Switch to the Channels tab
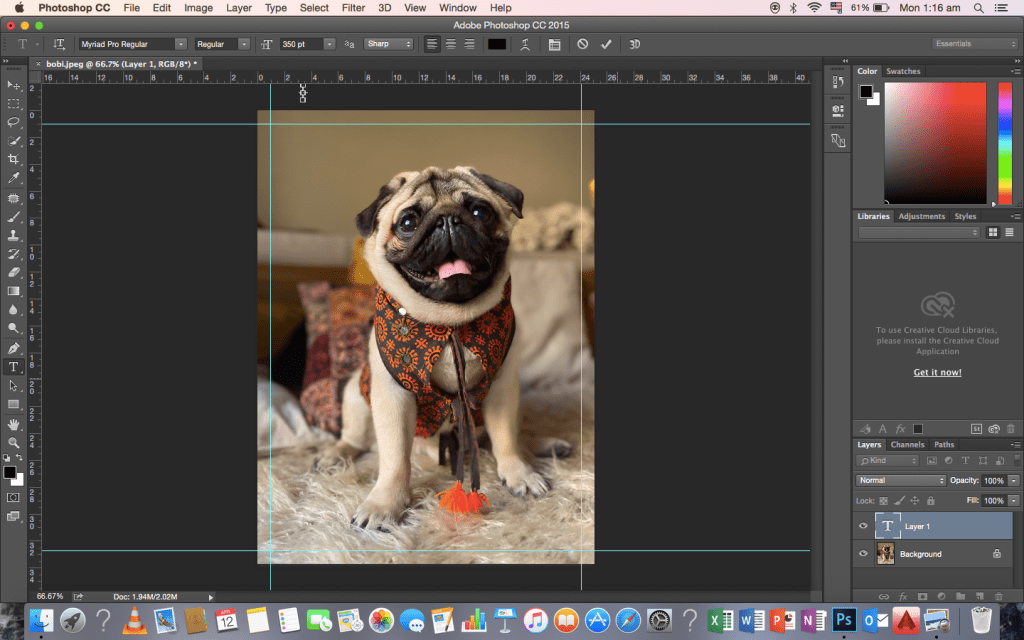The height and width of the screenshot is (640, 1024). tap(907, 445)
